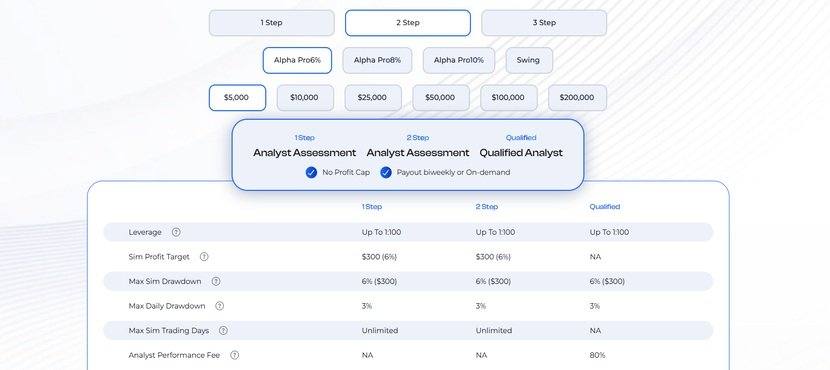
Task: Pick the $10,000 account size
Action: click(305, 98)
